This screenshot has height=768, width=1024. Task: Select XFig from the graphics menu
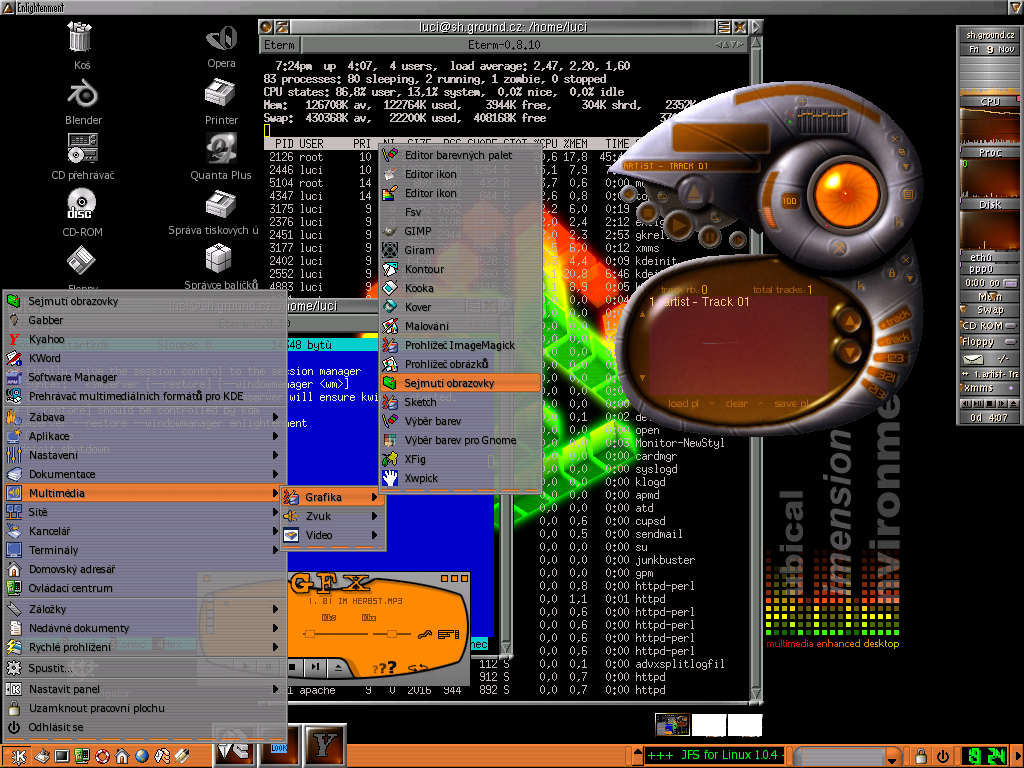pos(460,459)
